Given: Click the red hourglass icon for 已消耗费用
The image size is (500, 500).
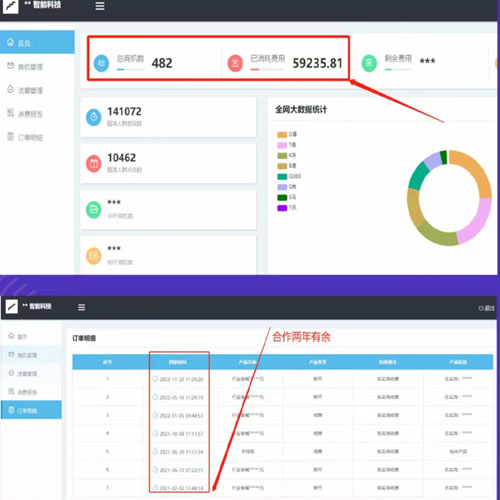Looking at the screenshot, I should (x=235, y=63).
